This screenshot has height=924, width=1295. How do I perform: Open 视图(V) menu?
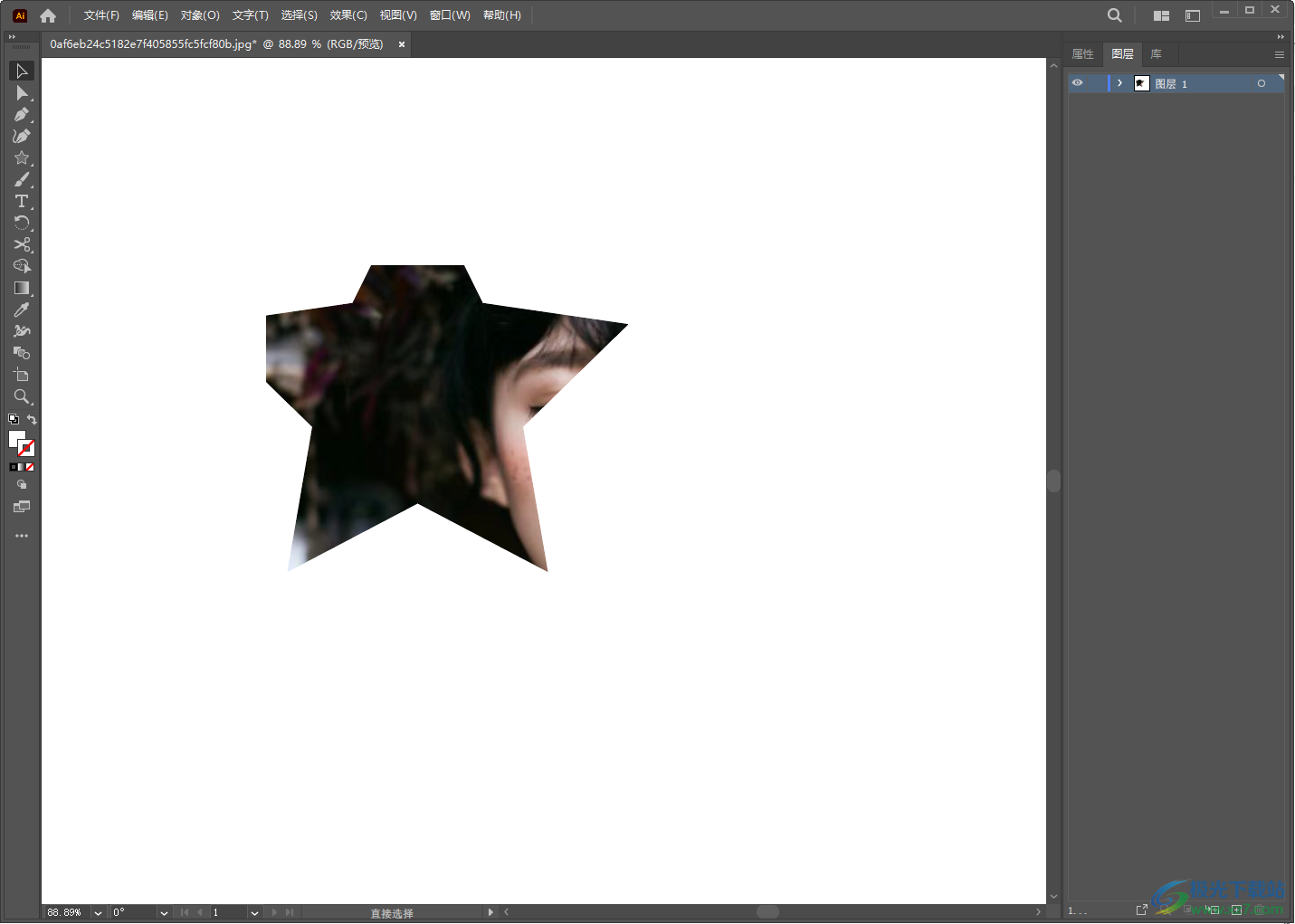[398, 15]
